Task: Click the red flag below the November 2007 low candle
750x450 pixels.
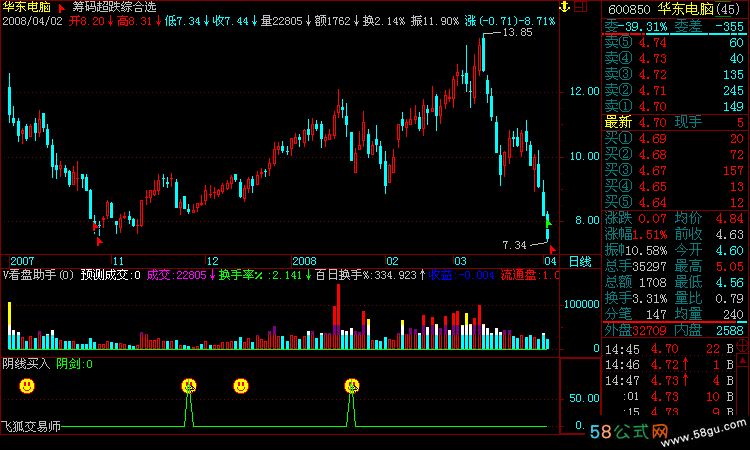Action: point(99,241)
